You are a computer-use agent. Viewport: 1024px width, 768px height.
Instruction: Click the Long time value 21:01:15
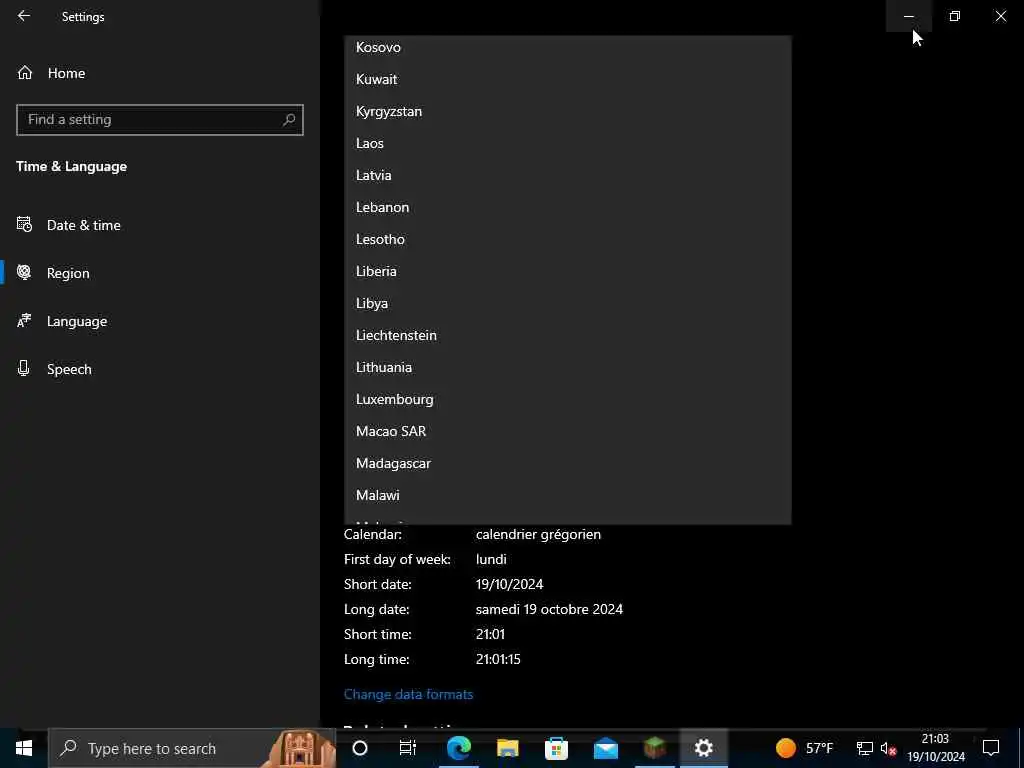pyautogui.click(x=498, y=659)
